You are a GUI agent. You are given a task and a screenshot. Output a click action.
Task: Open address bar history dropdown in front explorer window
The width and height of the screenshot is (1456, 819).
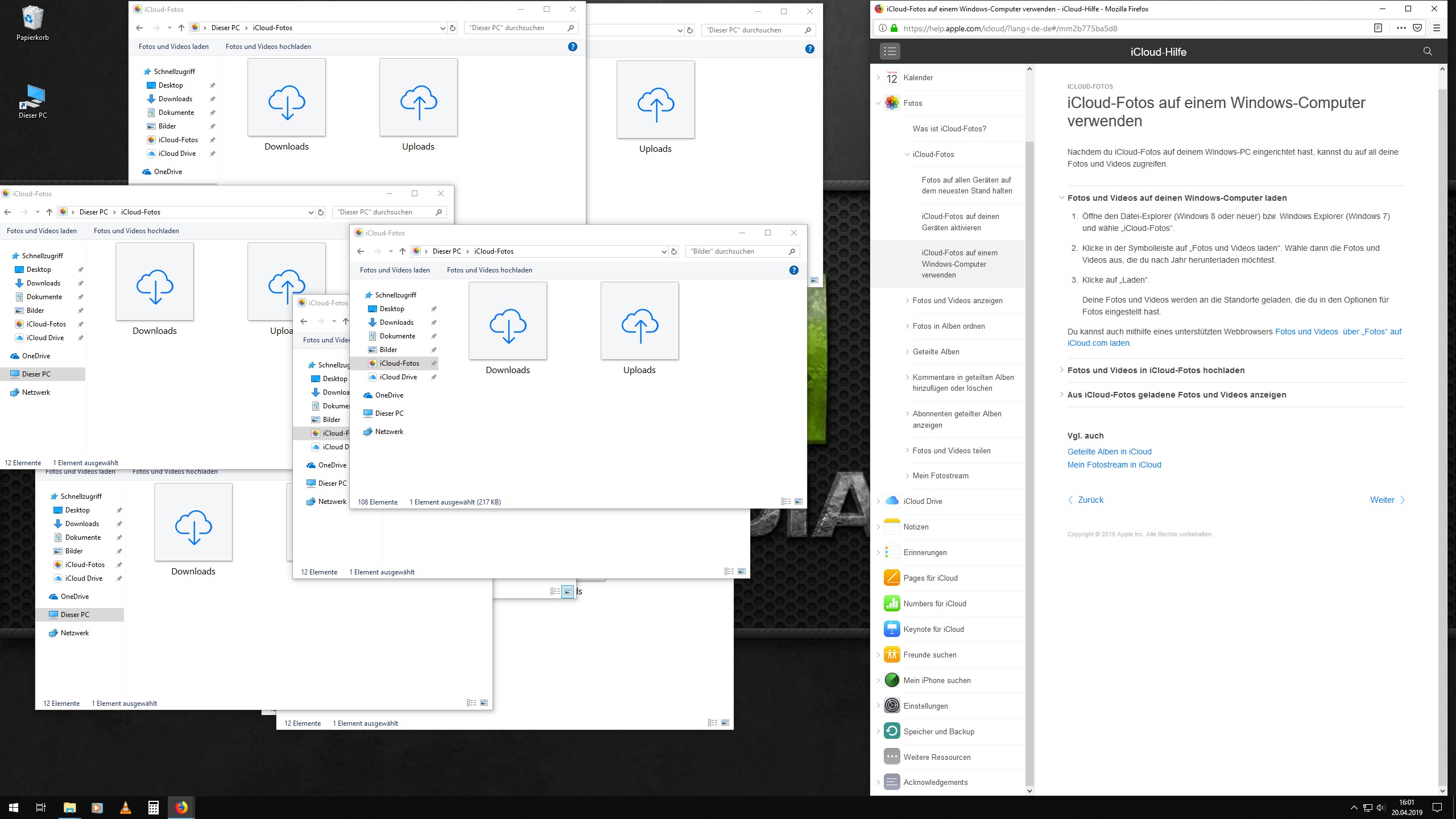click(664, 251)
